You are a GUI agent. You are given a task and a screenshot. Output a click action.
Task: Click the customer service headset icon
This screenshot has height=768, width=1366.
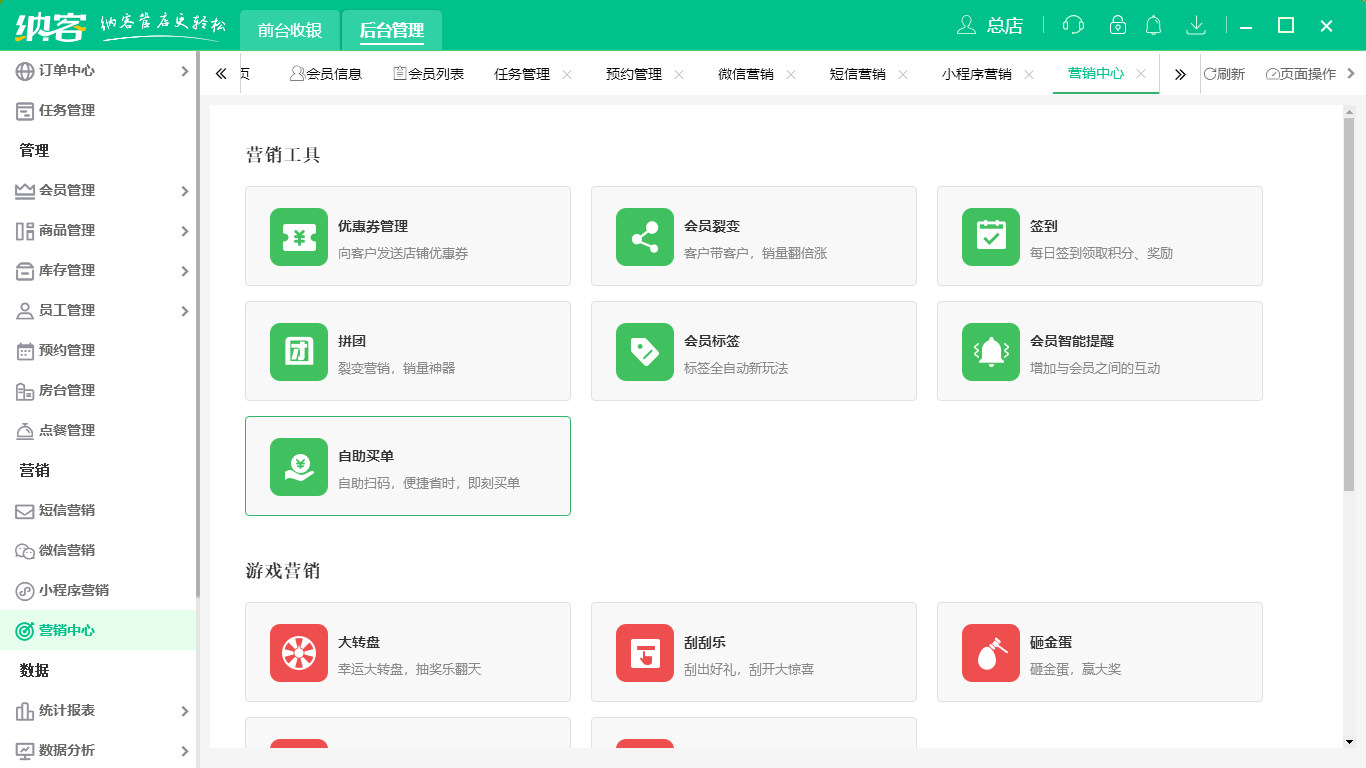[x=1073, y=26]
